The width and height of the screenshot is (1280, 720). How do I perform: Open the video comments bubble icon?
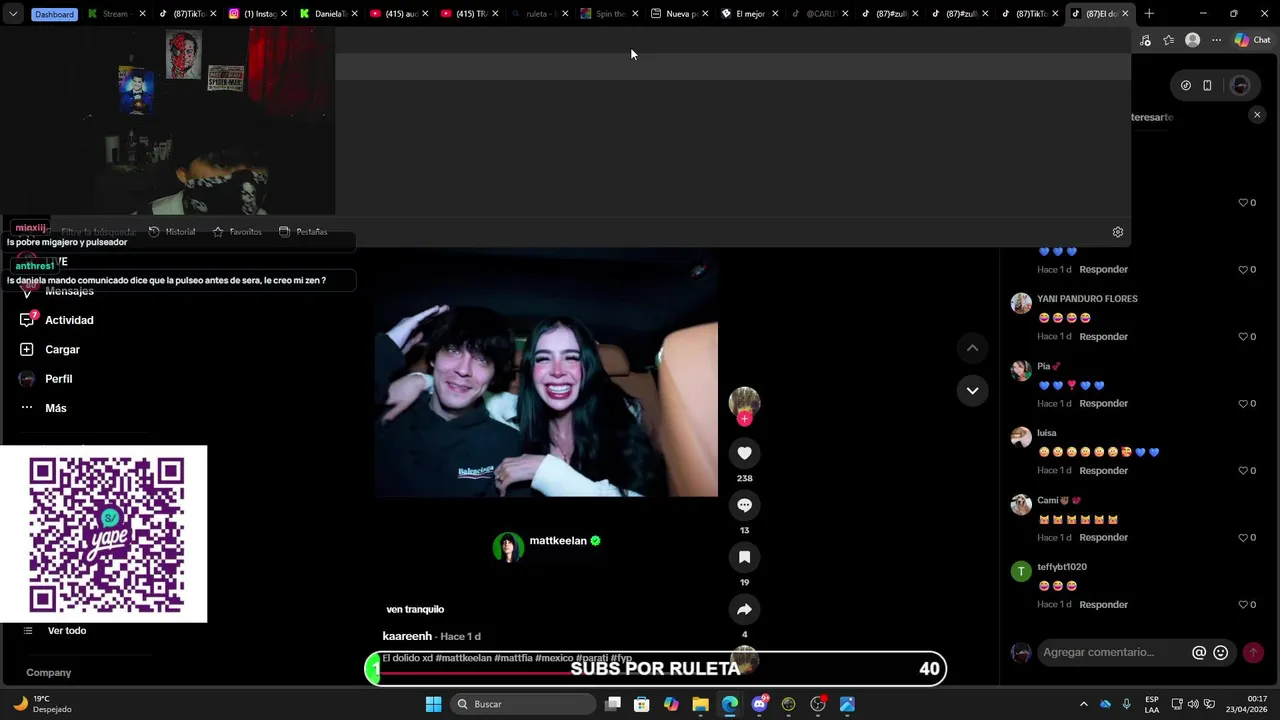click(744, 505)
